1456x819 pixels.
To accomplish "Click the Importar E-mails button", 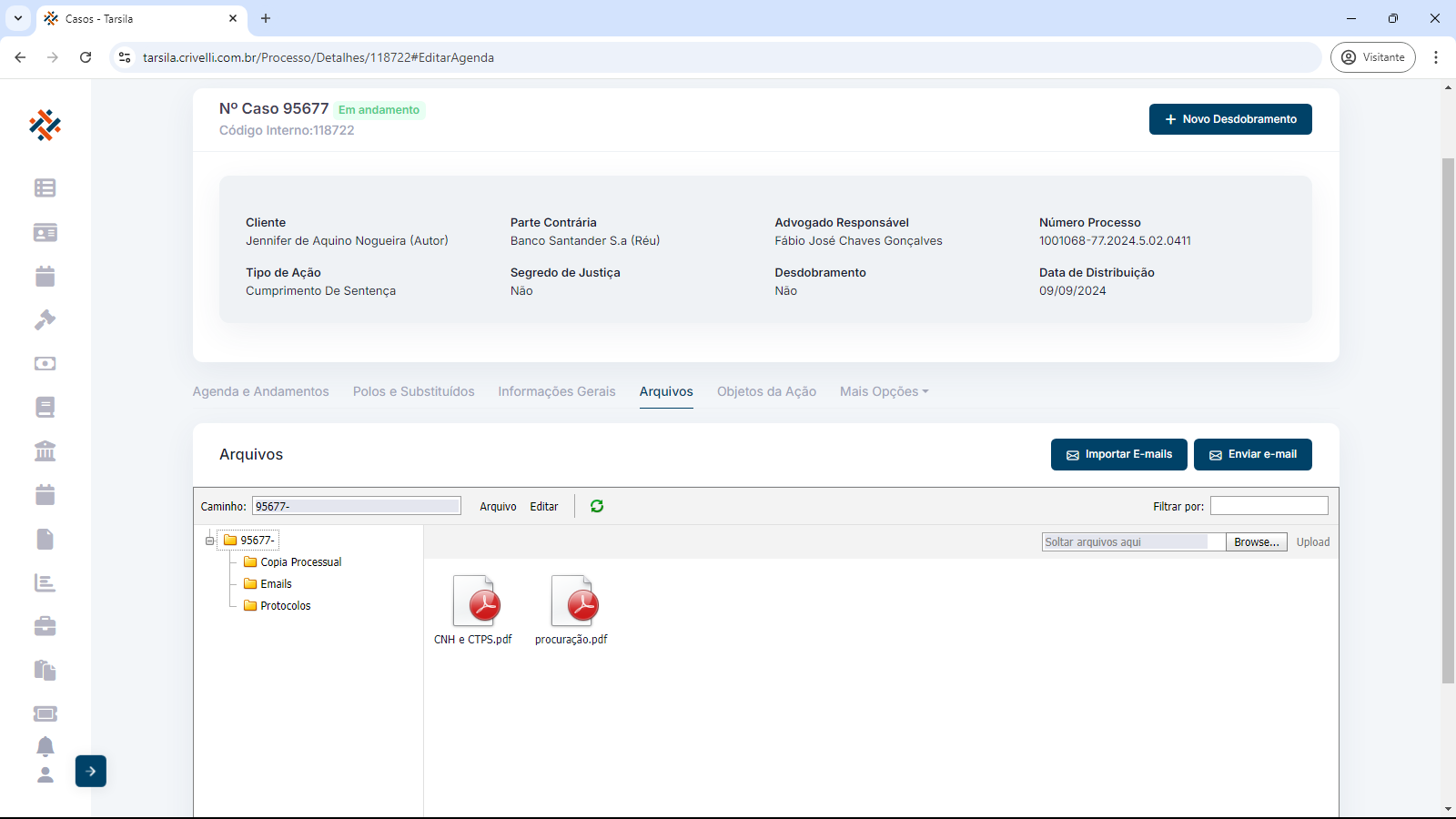I will click(x=1118, y=454).
